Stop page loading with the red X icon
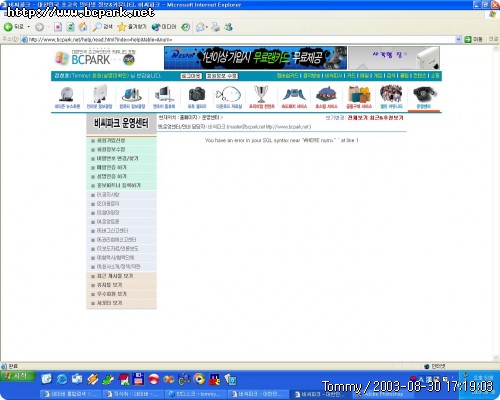The height and width of the screenshot is (400, 500). point(58,27)
